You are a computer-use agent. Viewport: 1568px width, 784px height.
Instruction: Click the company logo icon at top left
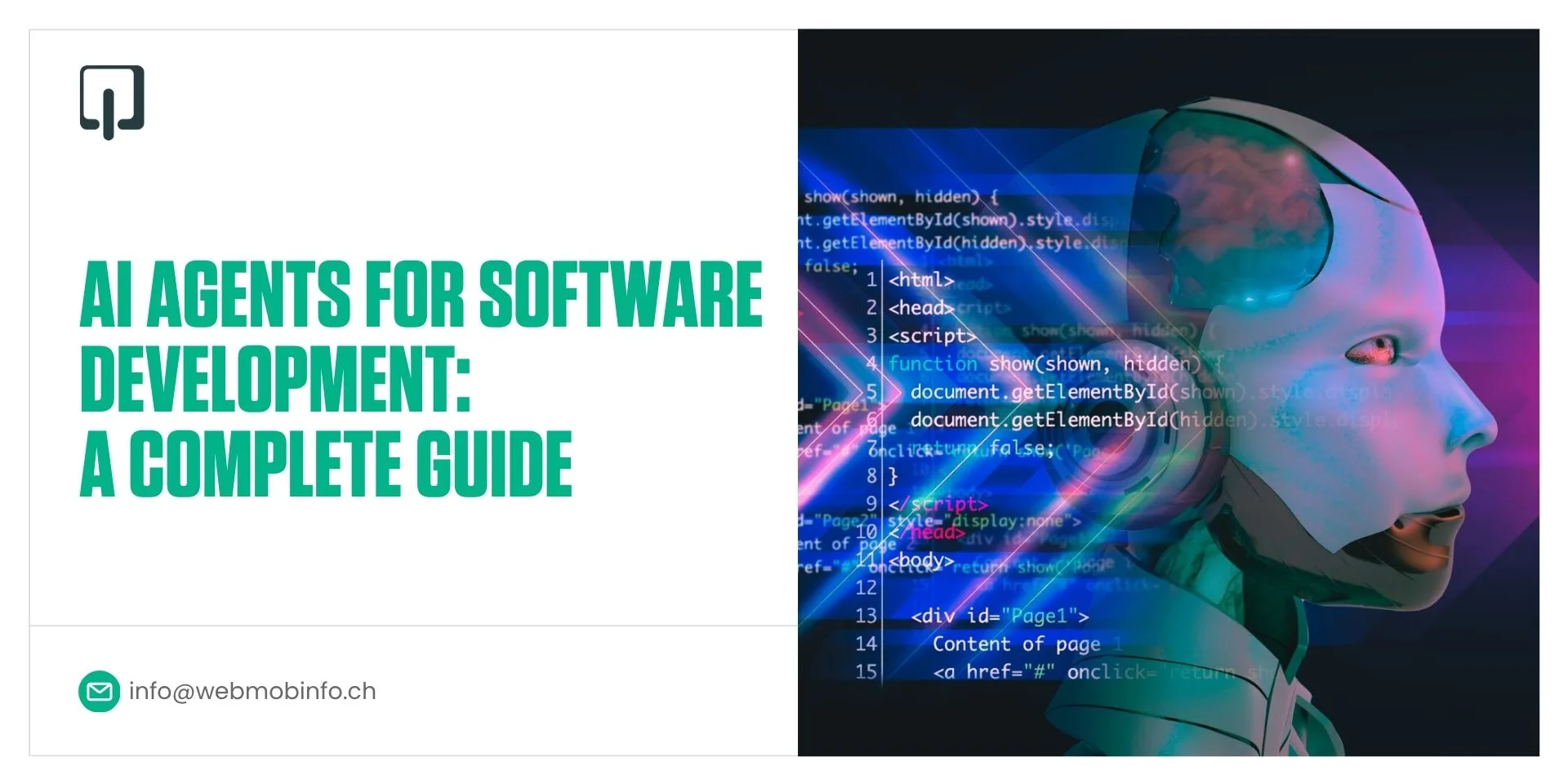(112, 102)
